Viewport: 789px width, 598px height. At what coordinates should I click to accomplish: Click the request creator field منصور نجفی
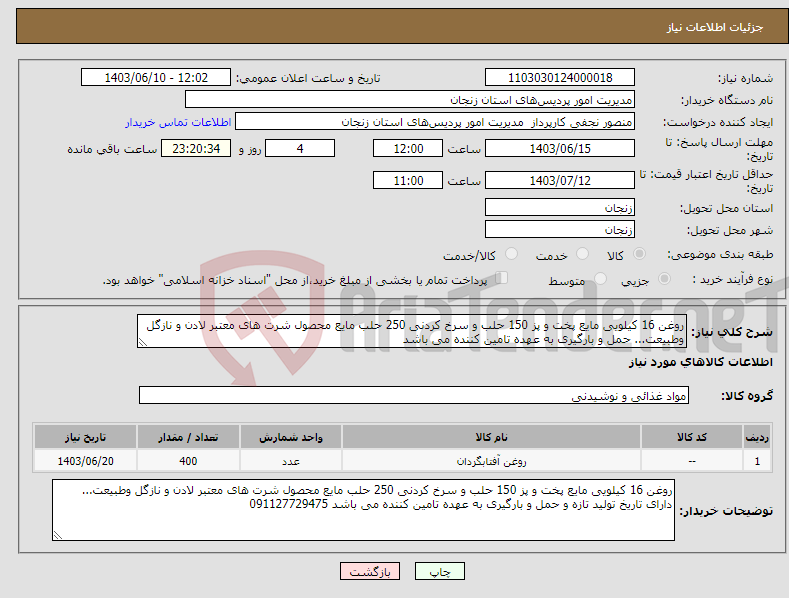pyautogui.click(x=435, y=122)
